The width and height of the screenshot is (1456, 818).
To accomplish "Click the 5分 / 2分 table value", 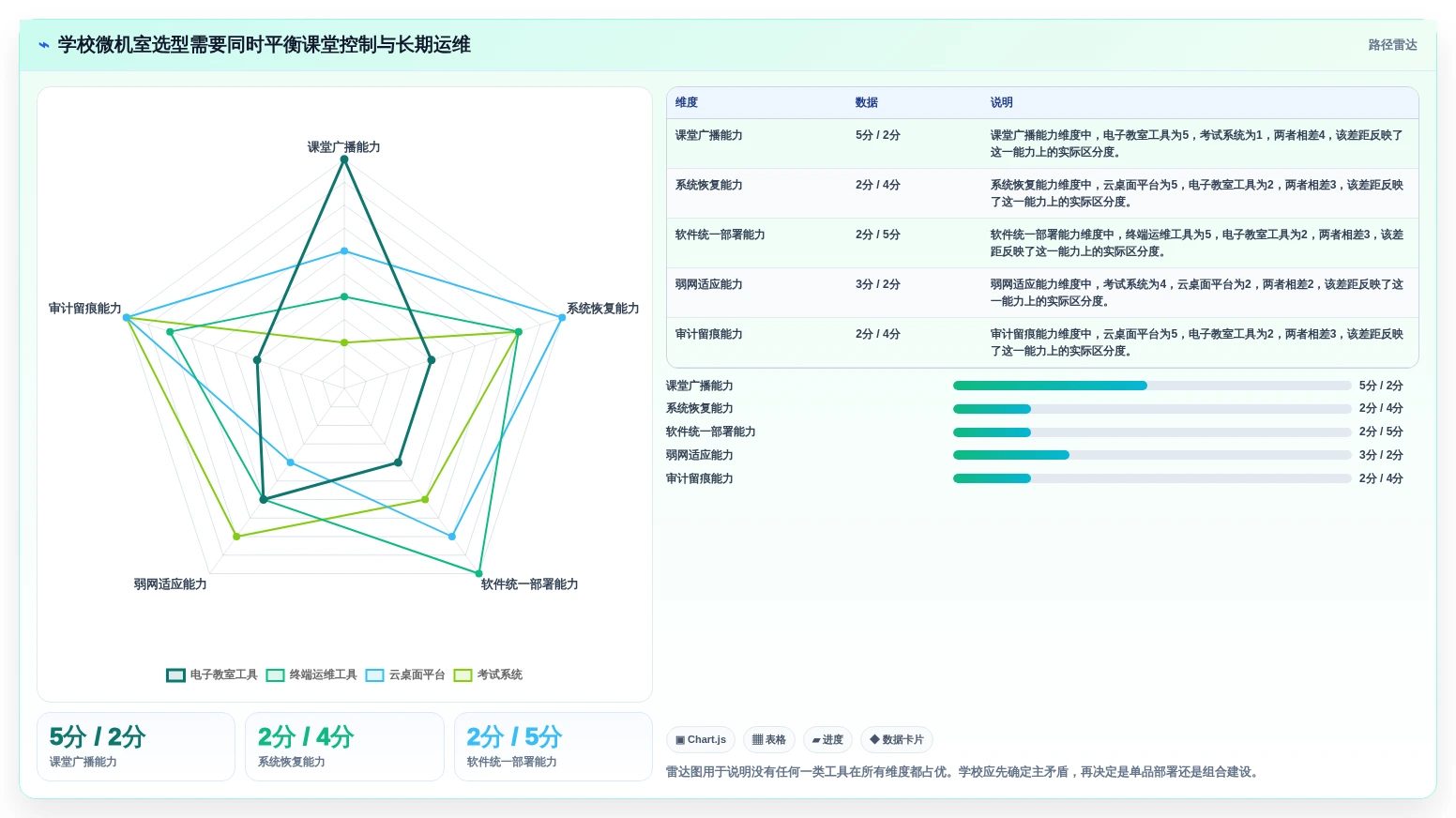I will [878, 136].
